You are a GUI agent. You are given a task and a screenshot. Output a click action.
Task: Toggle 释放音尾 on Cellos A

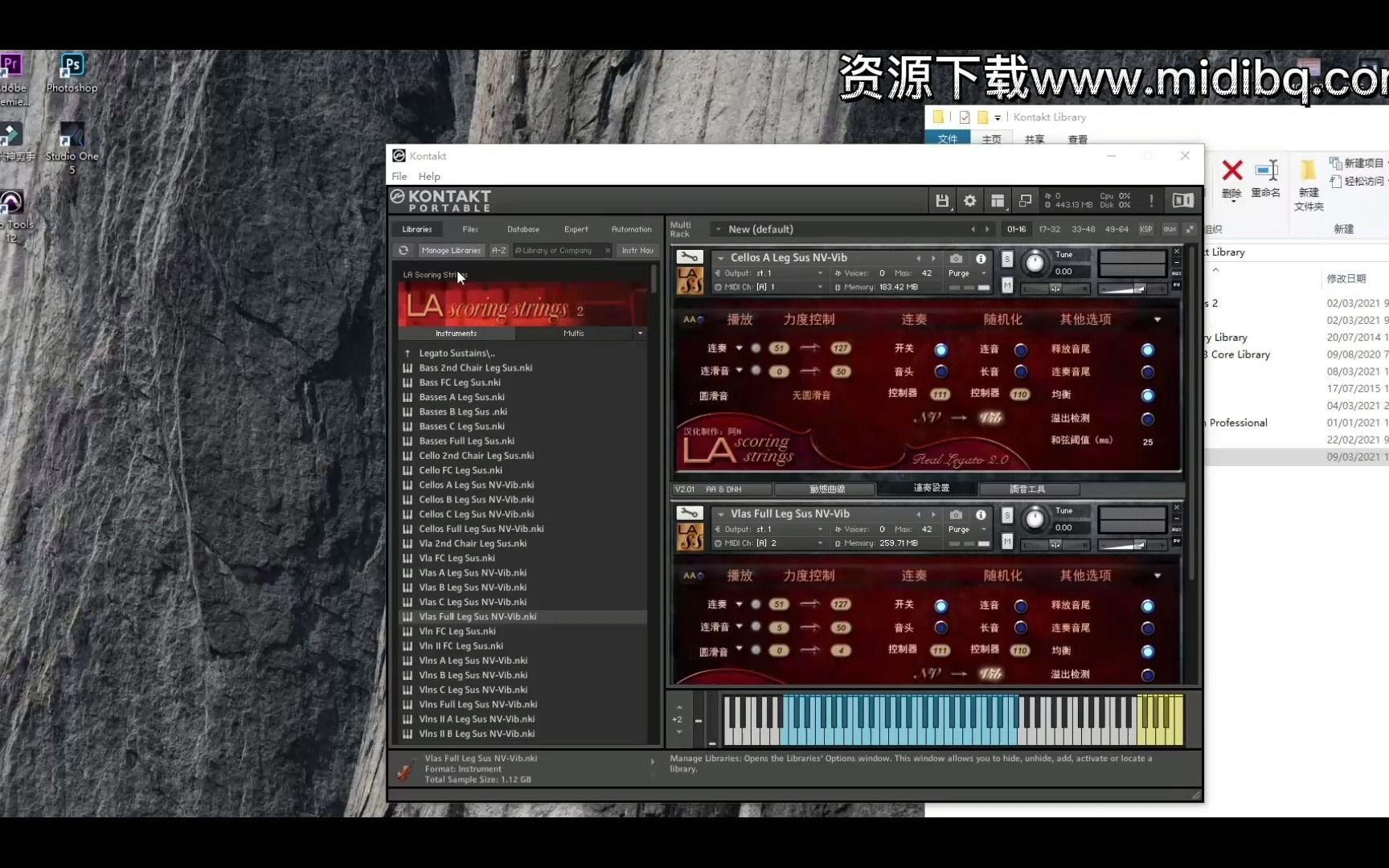[1148, 350]
